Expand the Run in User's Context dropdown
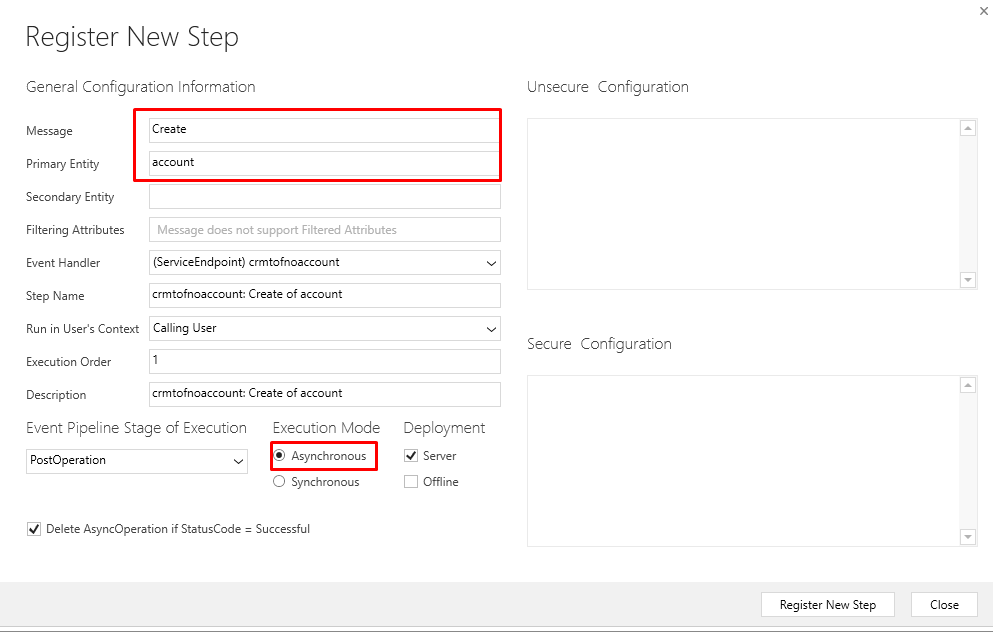Screen dimensions: 993x637 pyautogui.click(x=325, y=329)
